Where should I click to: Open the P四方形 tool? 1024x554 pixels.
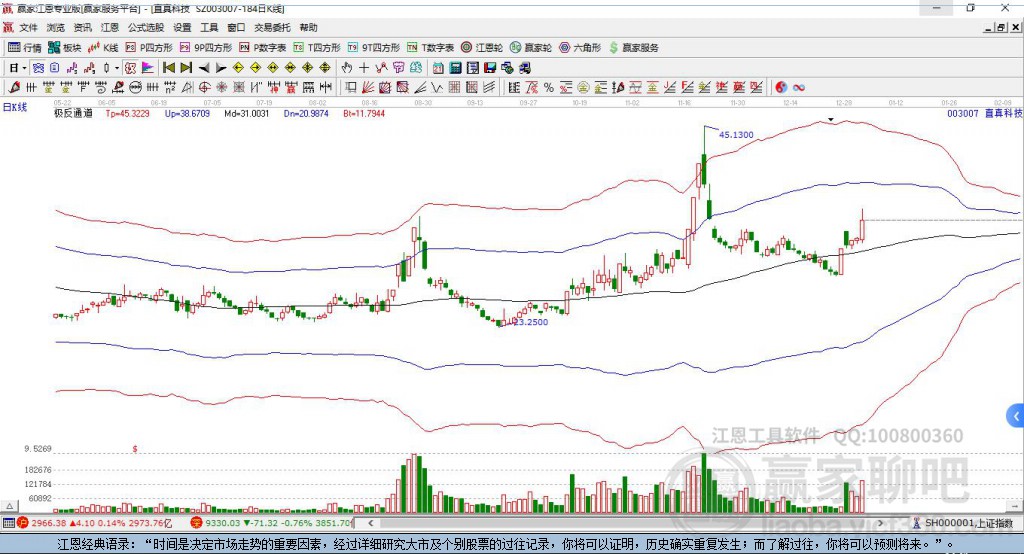click(149, 48)
